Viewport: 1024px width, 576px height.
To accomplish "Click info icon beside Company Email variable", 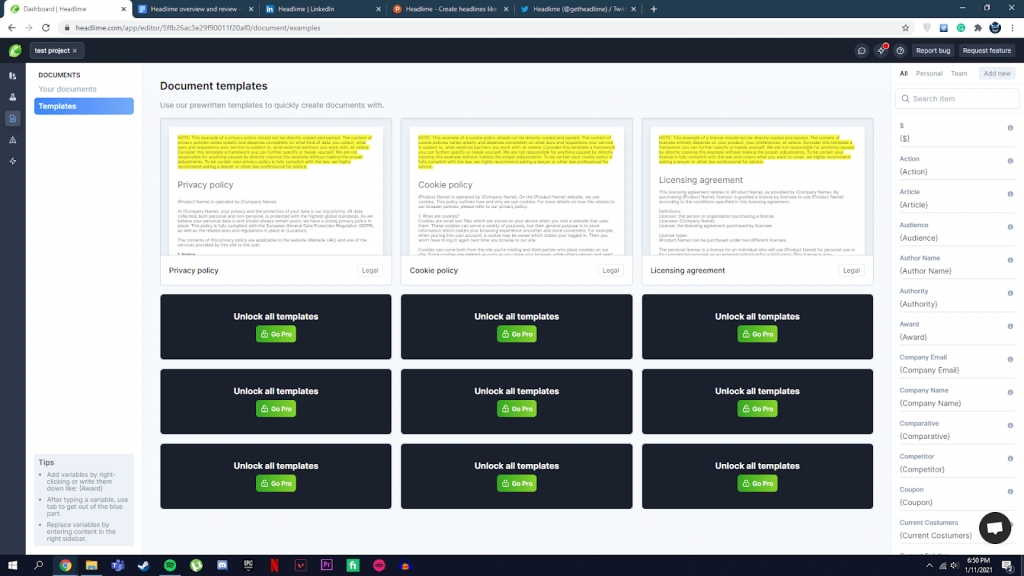I will (1010, 359).
